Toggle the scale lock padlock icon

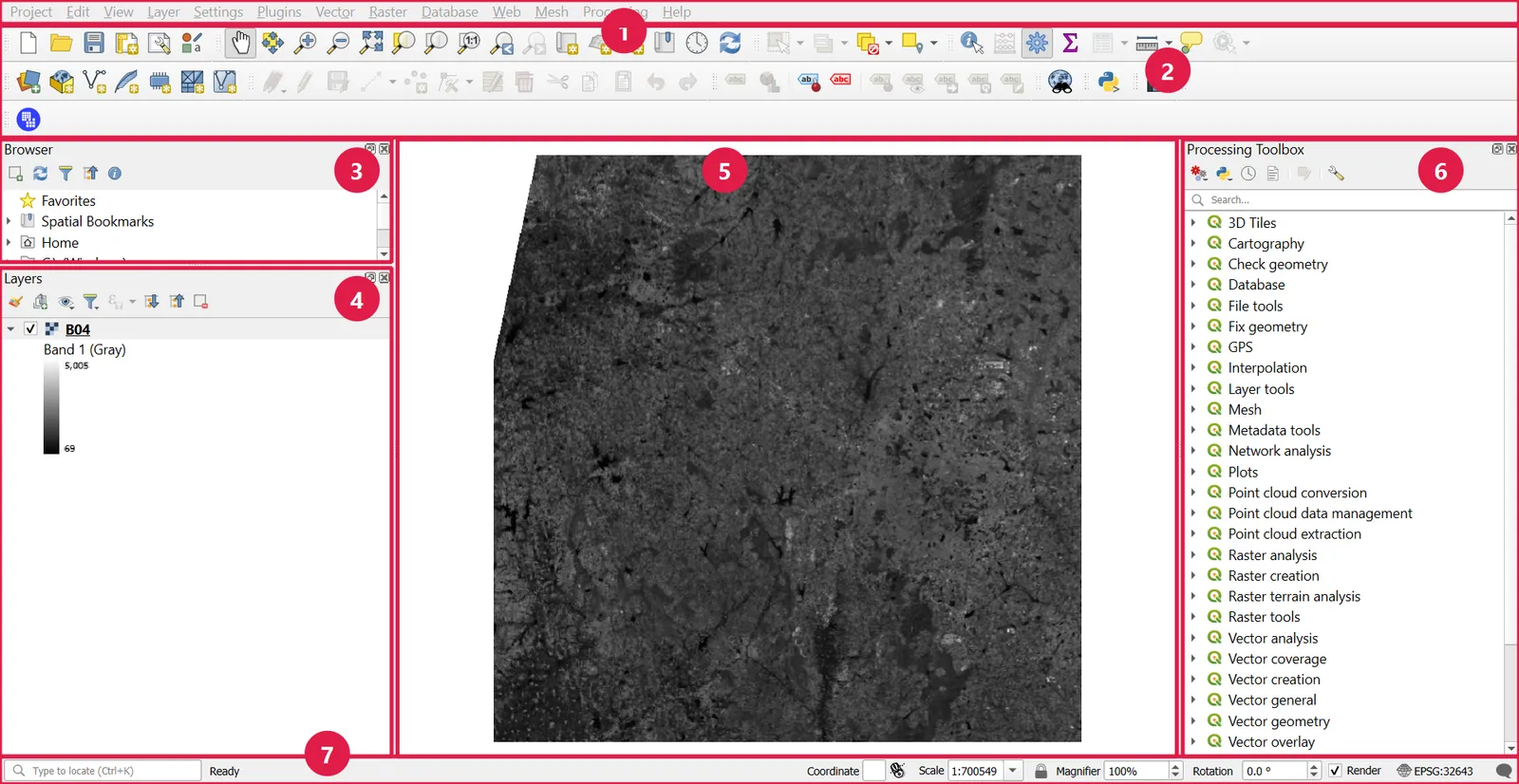pos(1041,771)
